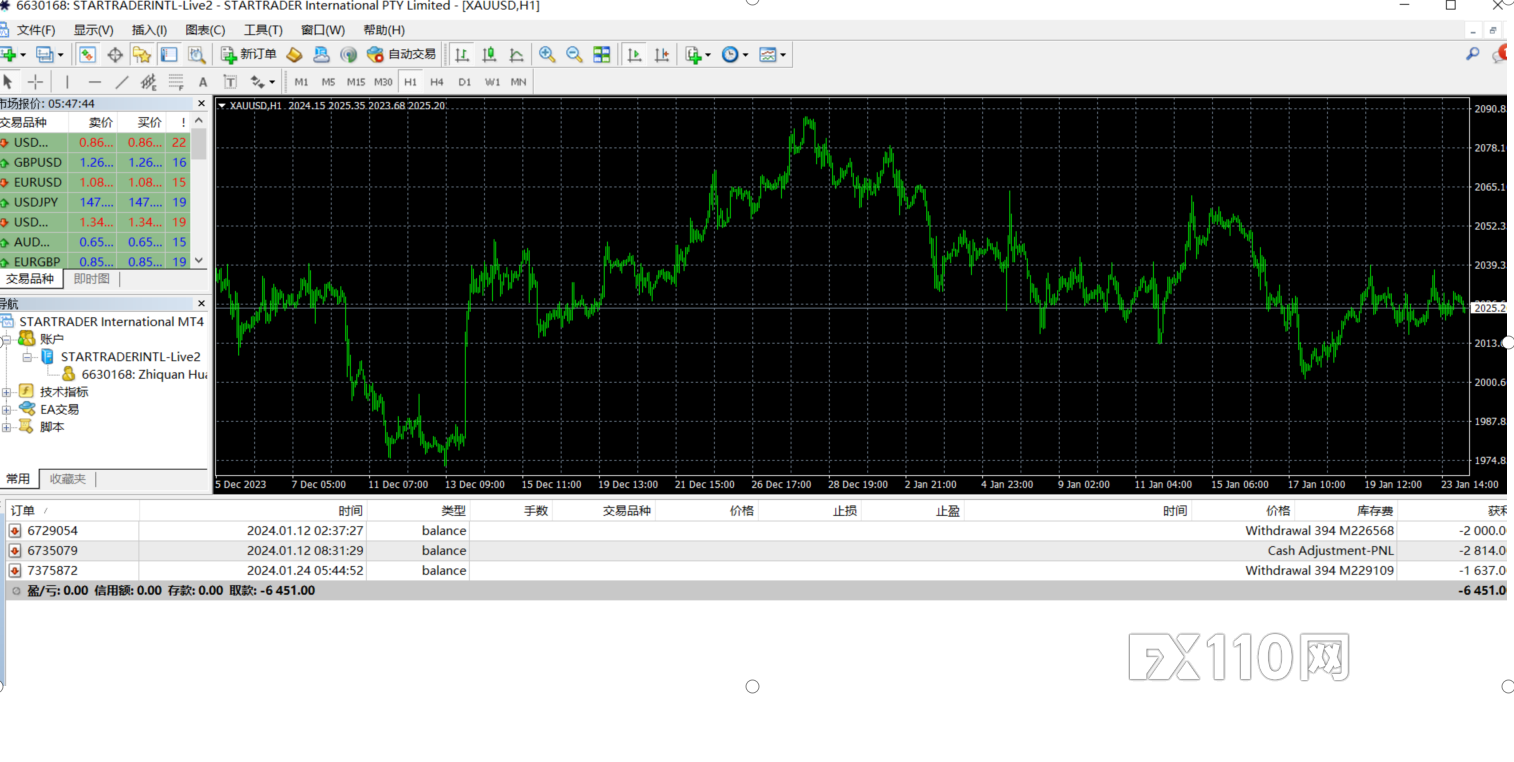This screenshot has height=762, width=1514.
Task: Toggle chart shift icon
Action: click(662, 54)
